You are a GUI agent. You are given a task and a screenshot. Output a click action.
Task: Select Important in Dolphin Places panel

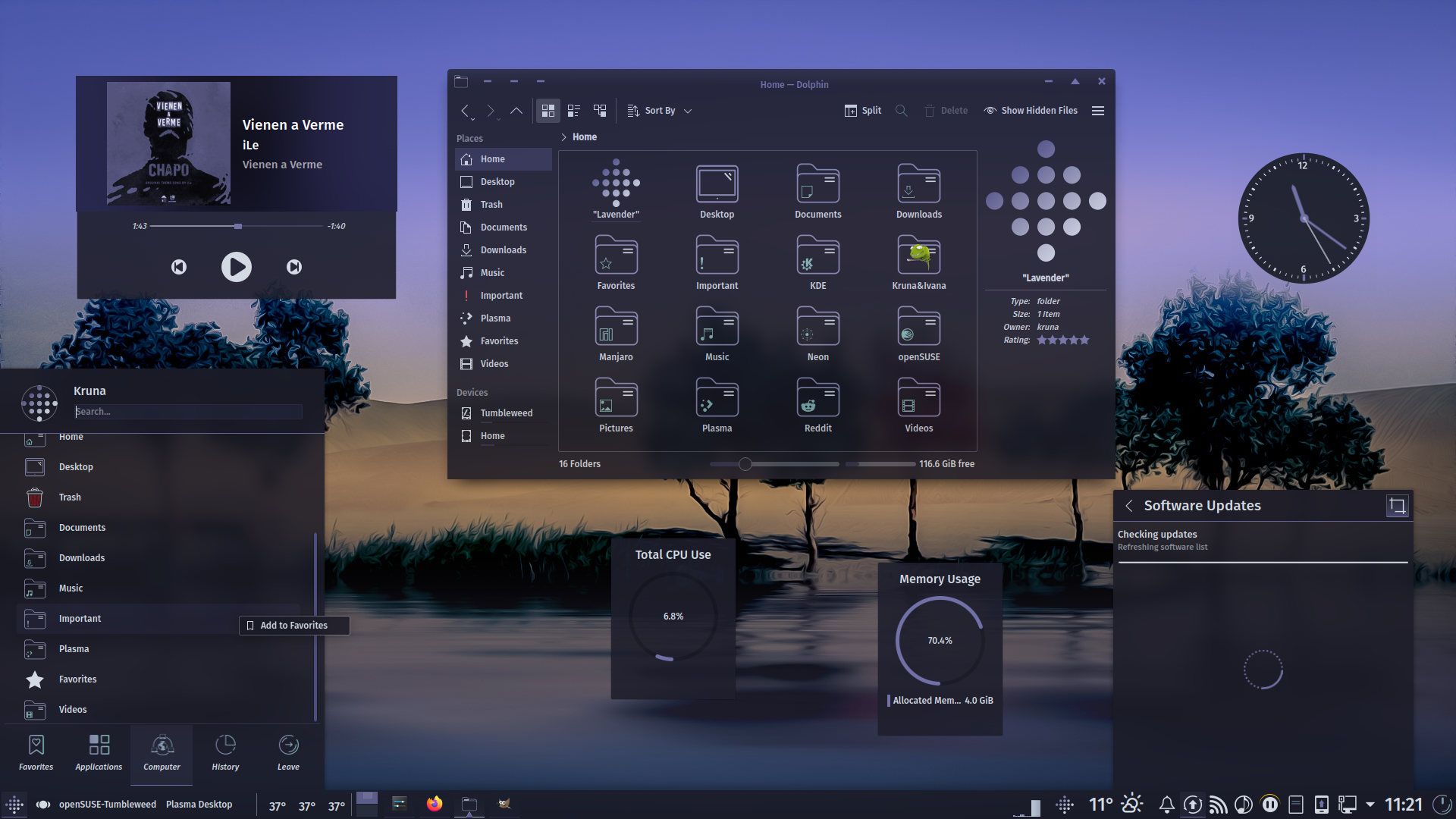(504, 296)
